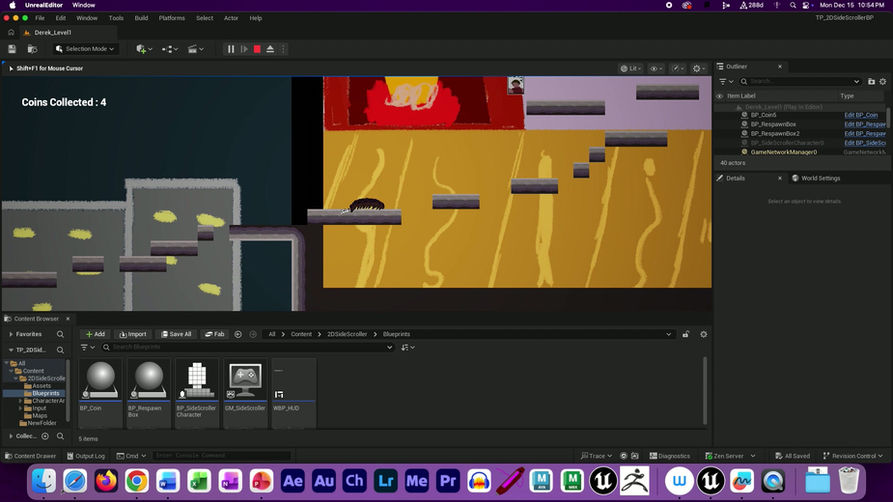
Task: Launch ZBrush from the dock
Action: [637, 481]
